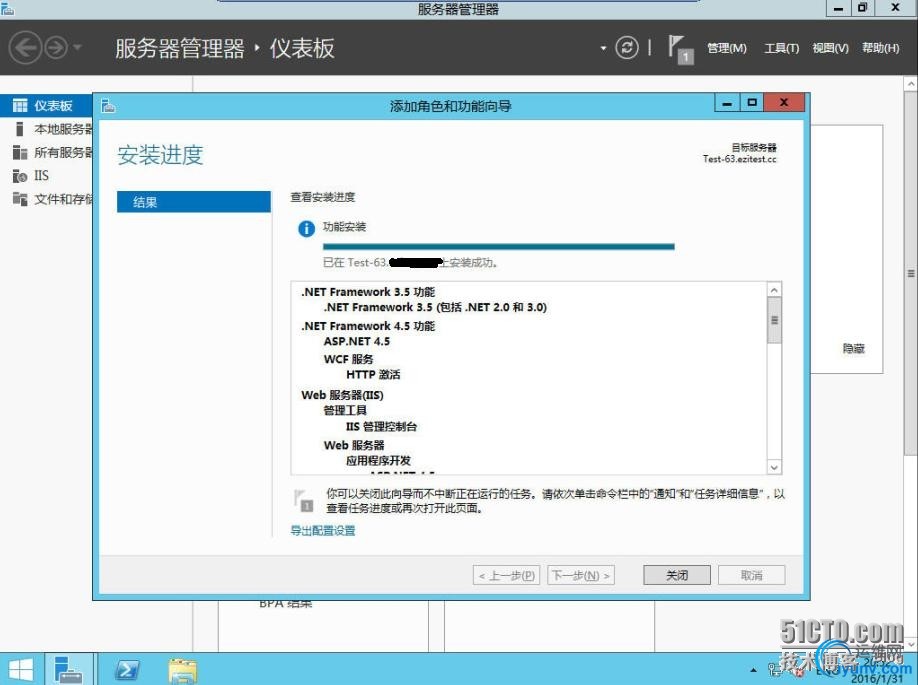Select 仪表板 in the left sidebar
Viewport: 918px width, 685px height.
[x=46, y=105]
